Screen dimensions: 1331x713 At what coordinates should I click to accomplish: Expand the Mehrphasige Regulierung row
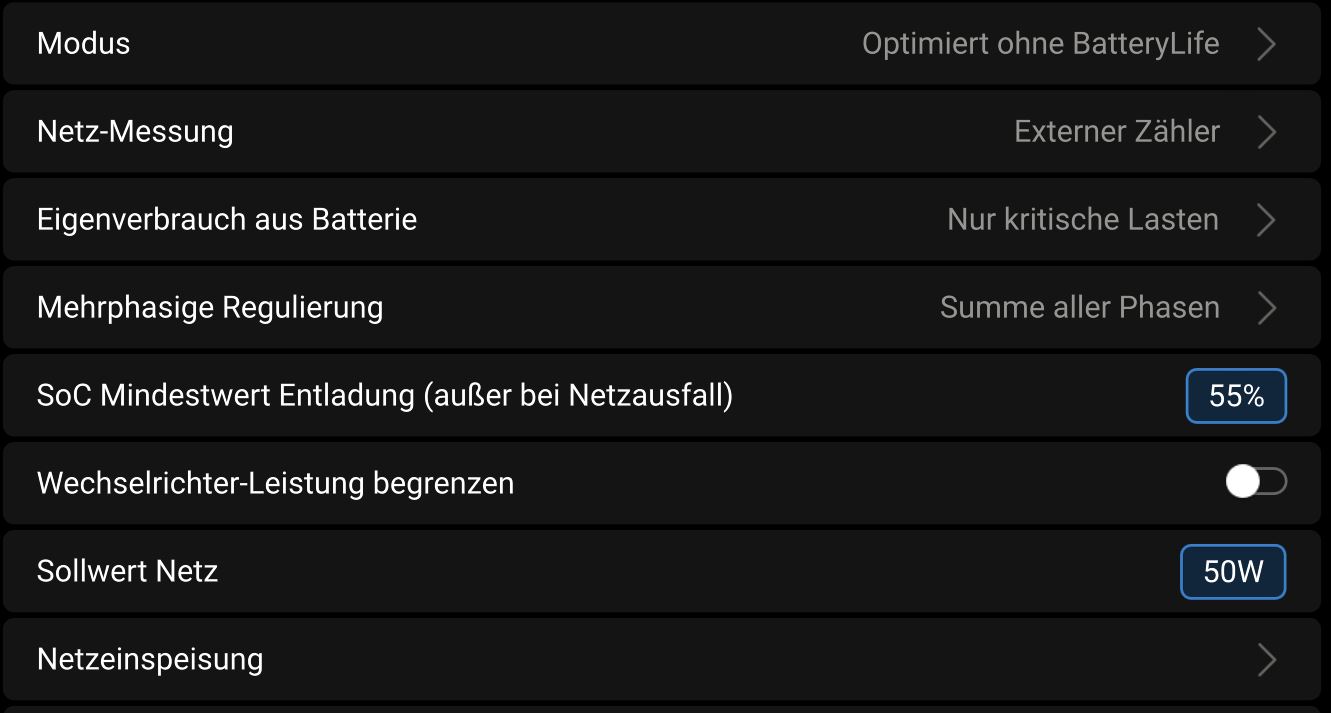point(660,307)
